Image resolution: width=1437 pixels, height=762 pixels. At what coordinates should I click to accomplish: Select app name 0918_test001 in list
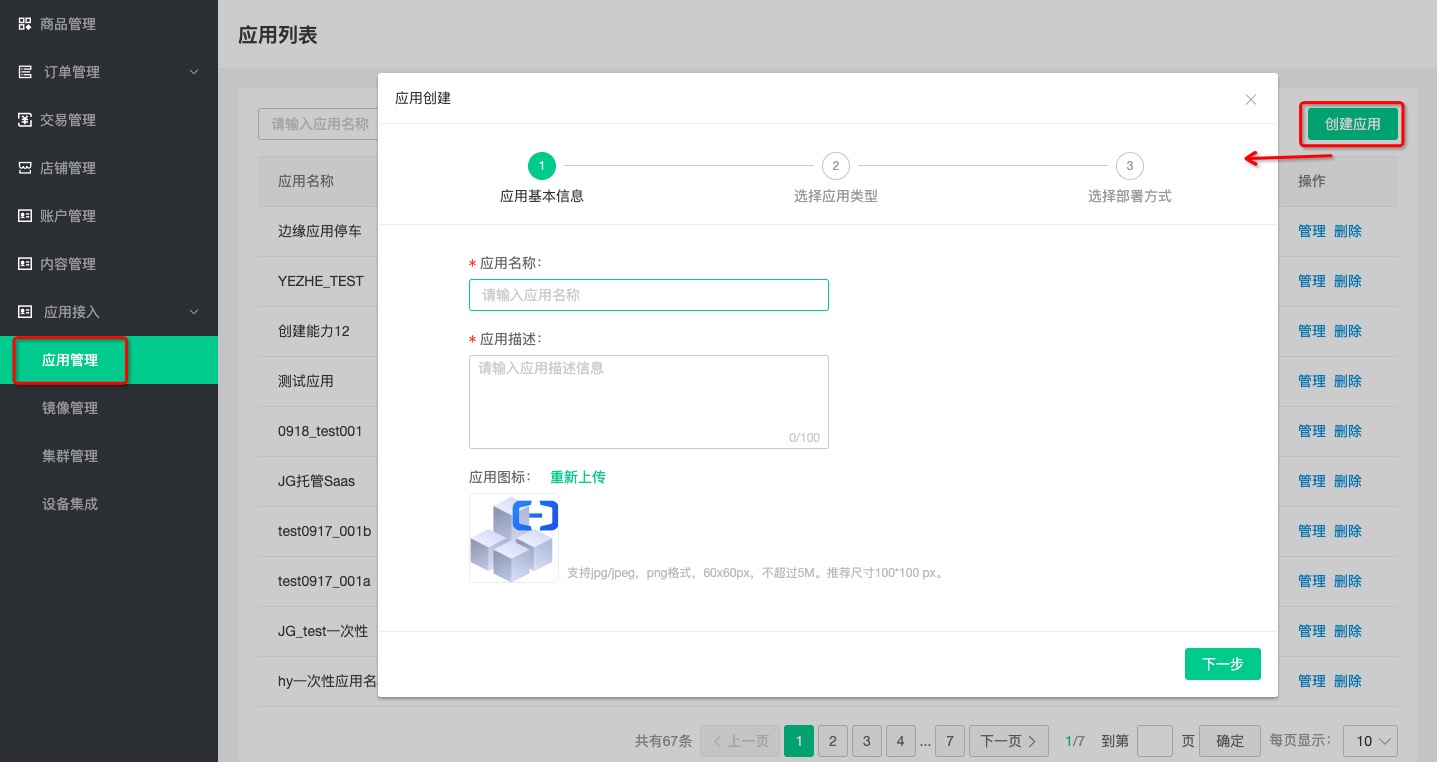(320, 431)
